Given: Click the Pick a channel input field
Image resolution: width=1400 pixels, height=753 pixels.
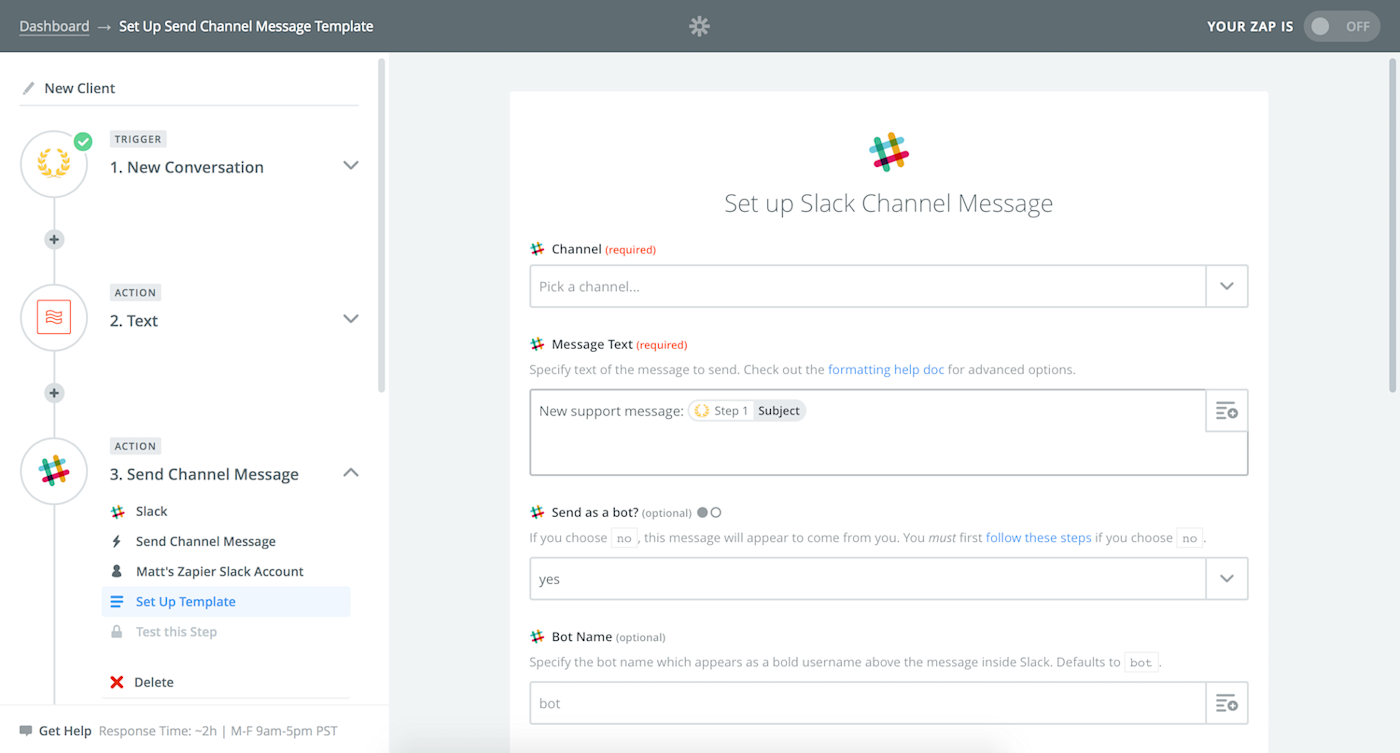Looking at the screenshot, I should tap(868, 286).
